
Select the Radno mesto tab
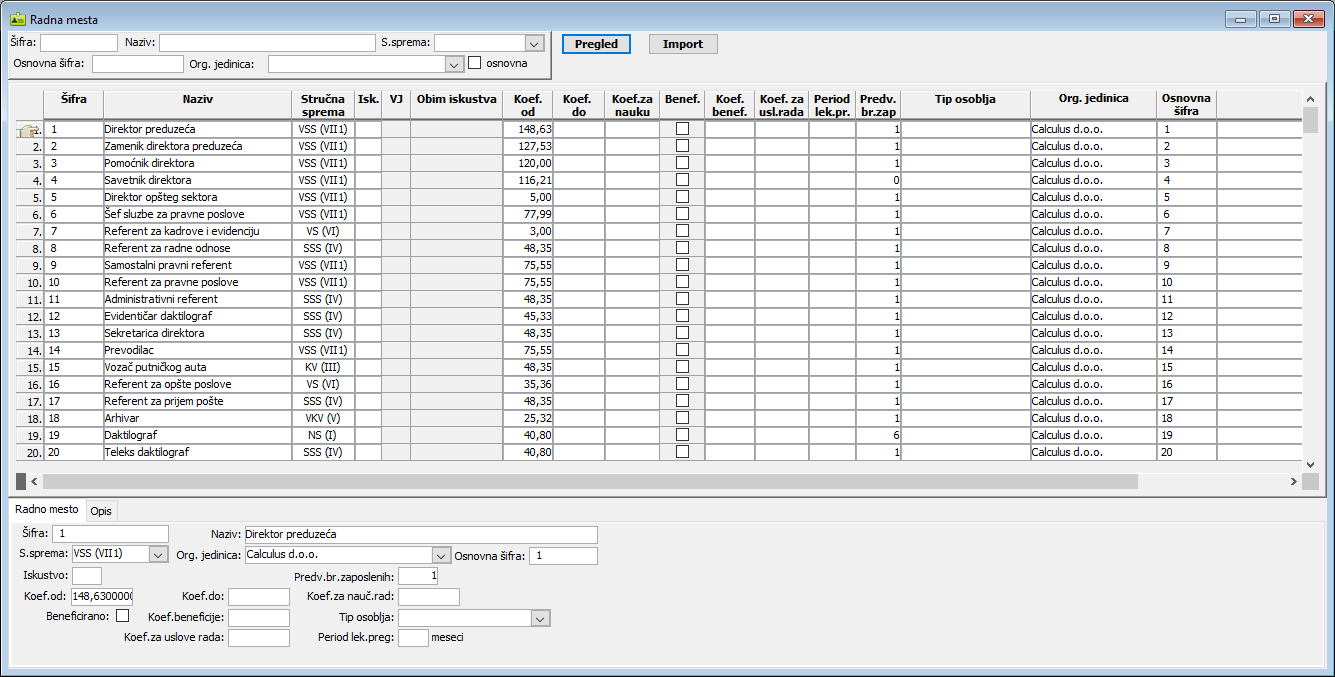(x=46, y=510)
